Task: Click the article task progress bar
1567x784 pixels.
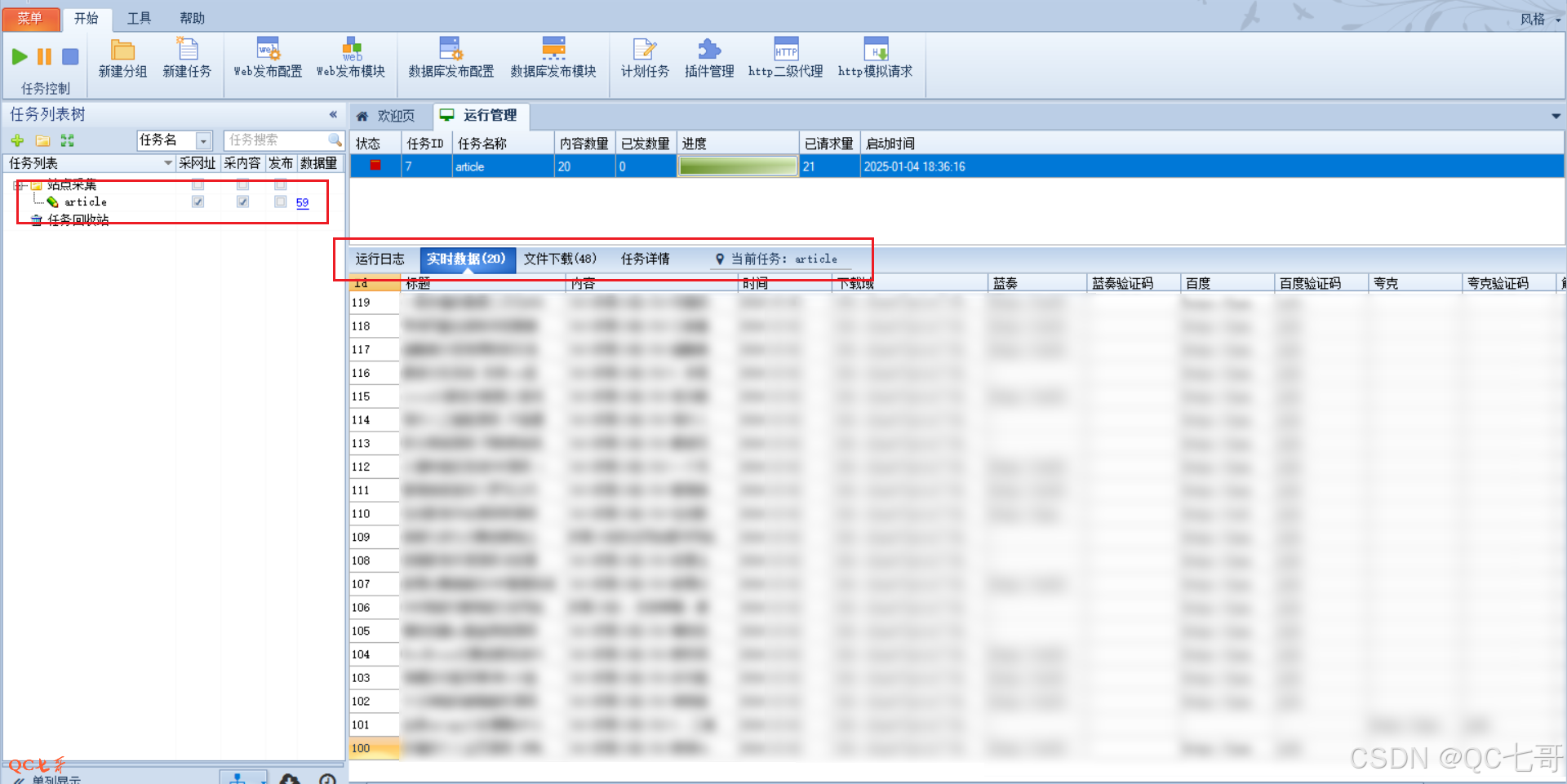Action: pos(738,166)
